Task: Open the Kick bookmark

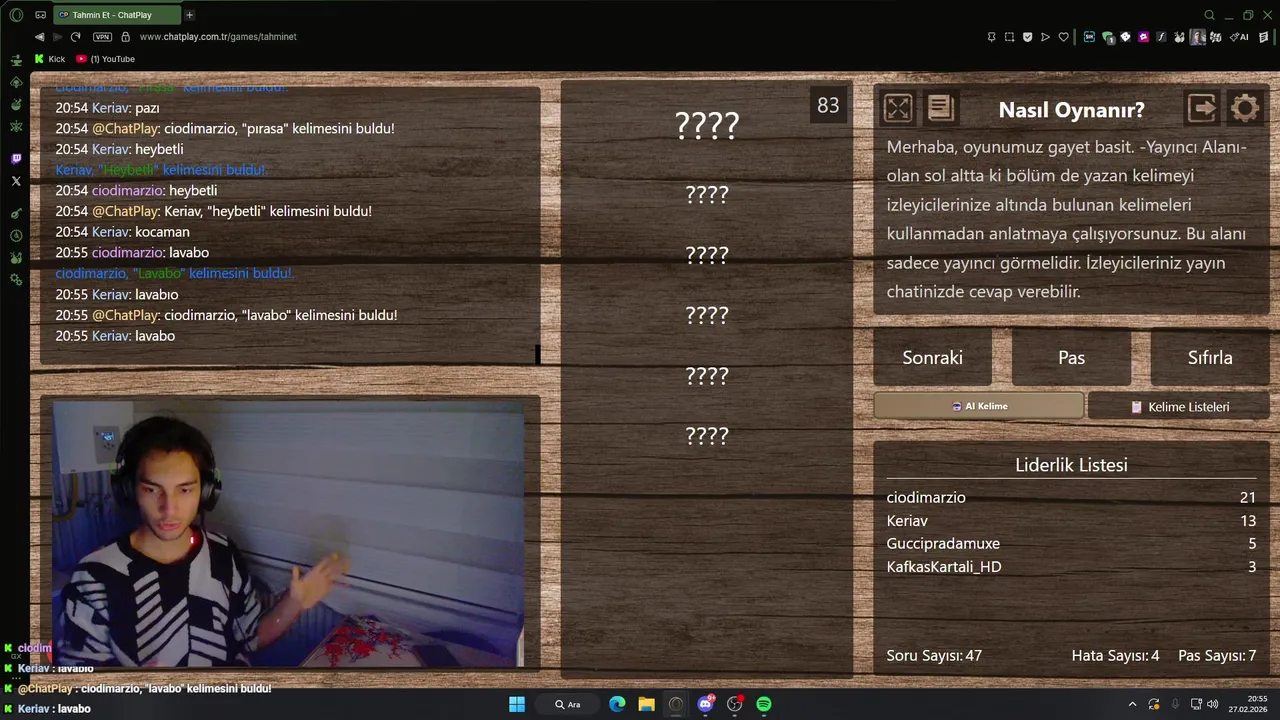Action: point(50,59)
